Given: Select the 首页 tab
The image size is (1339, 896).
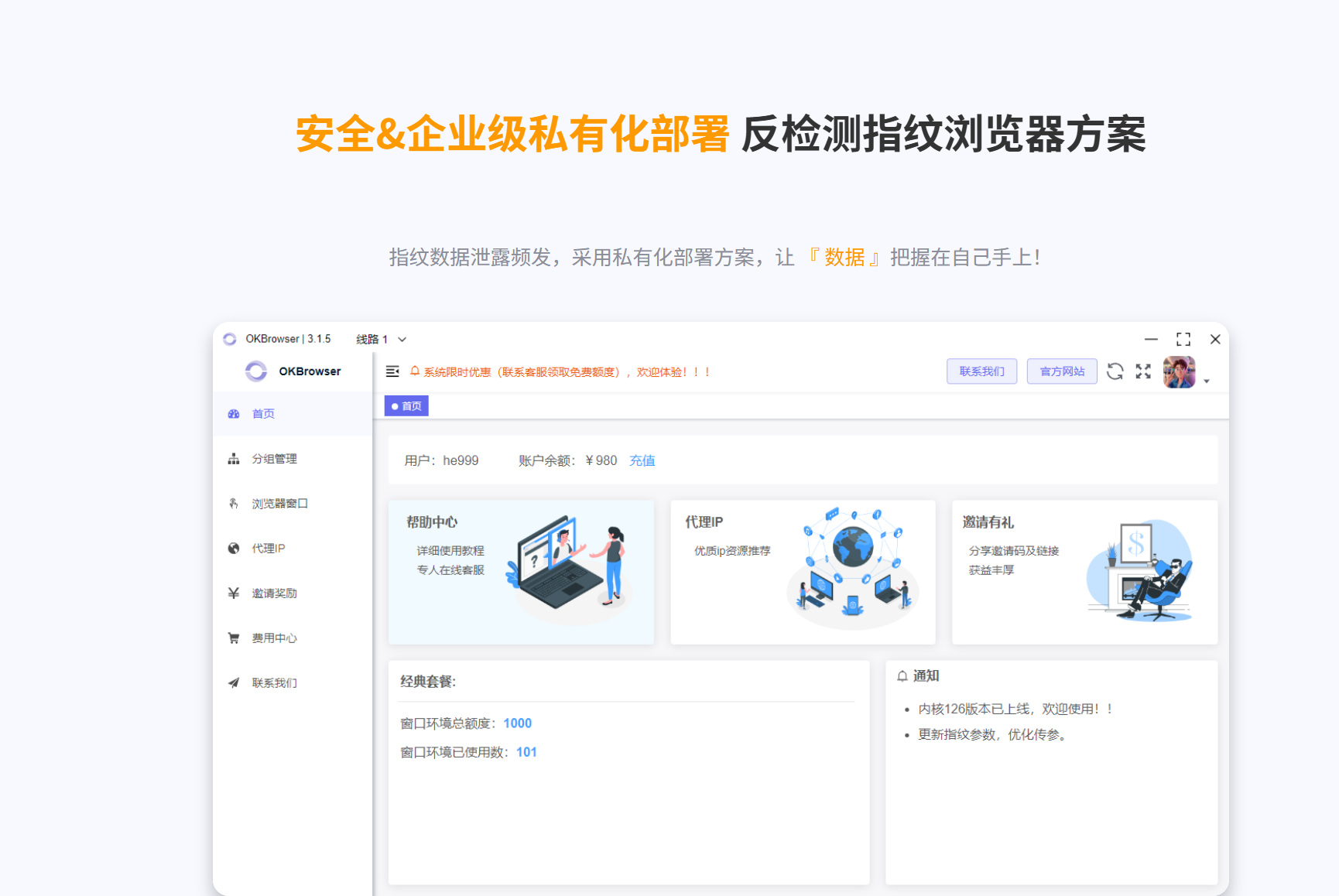Looking at the screenshot, I should (x=406, y=406).
